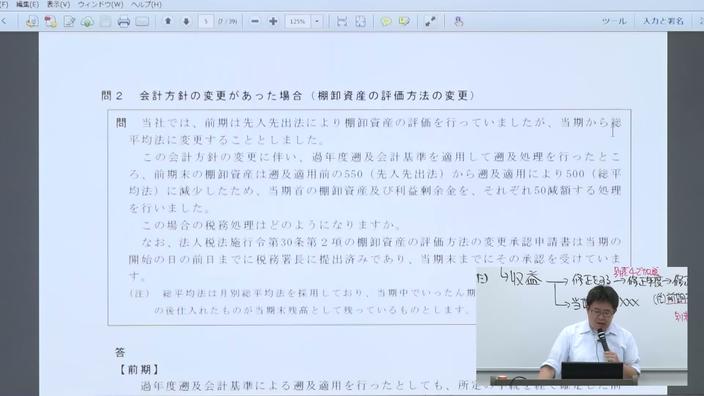Open the 入力と署名 pane
Screen dimensions: 704x396
(x=663, y=21)
